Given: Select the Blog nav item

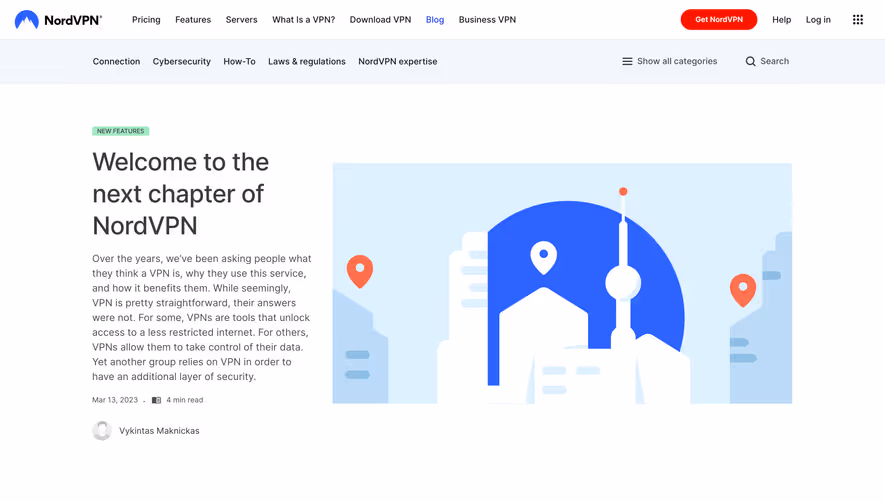Looking at the screenshot, I should pos(435,20).
